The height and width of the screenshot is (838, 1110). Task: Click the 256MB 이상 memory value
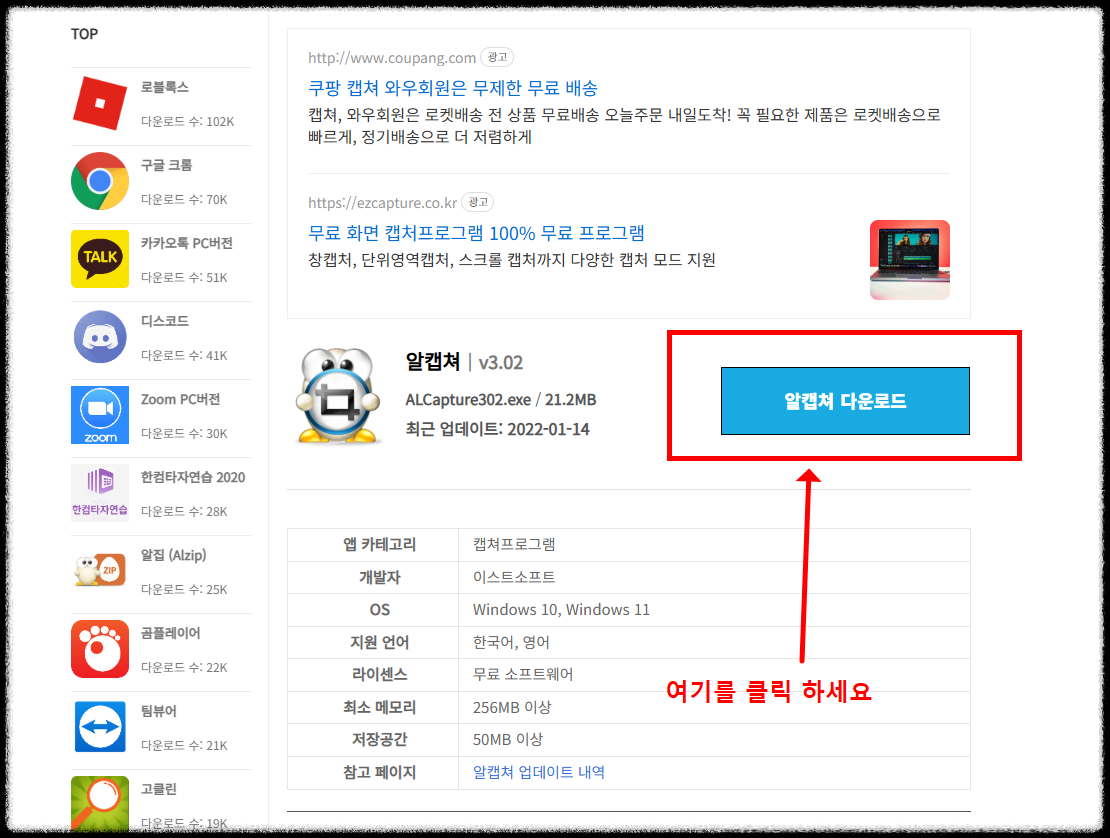pos(512,707)
